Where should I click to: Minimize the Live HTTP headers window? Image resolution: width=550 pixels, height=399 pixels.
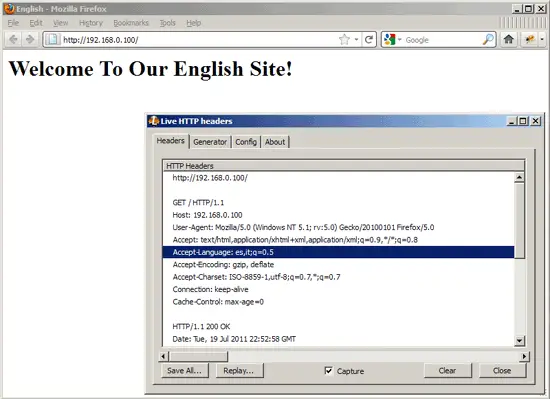[511, 121]
